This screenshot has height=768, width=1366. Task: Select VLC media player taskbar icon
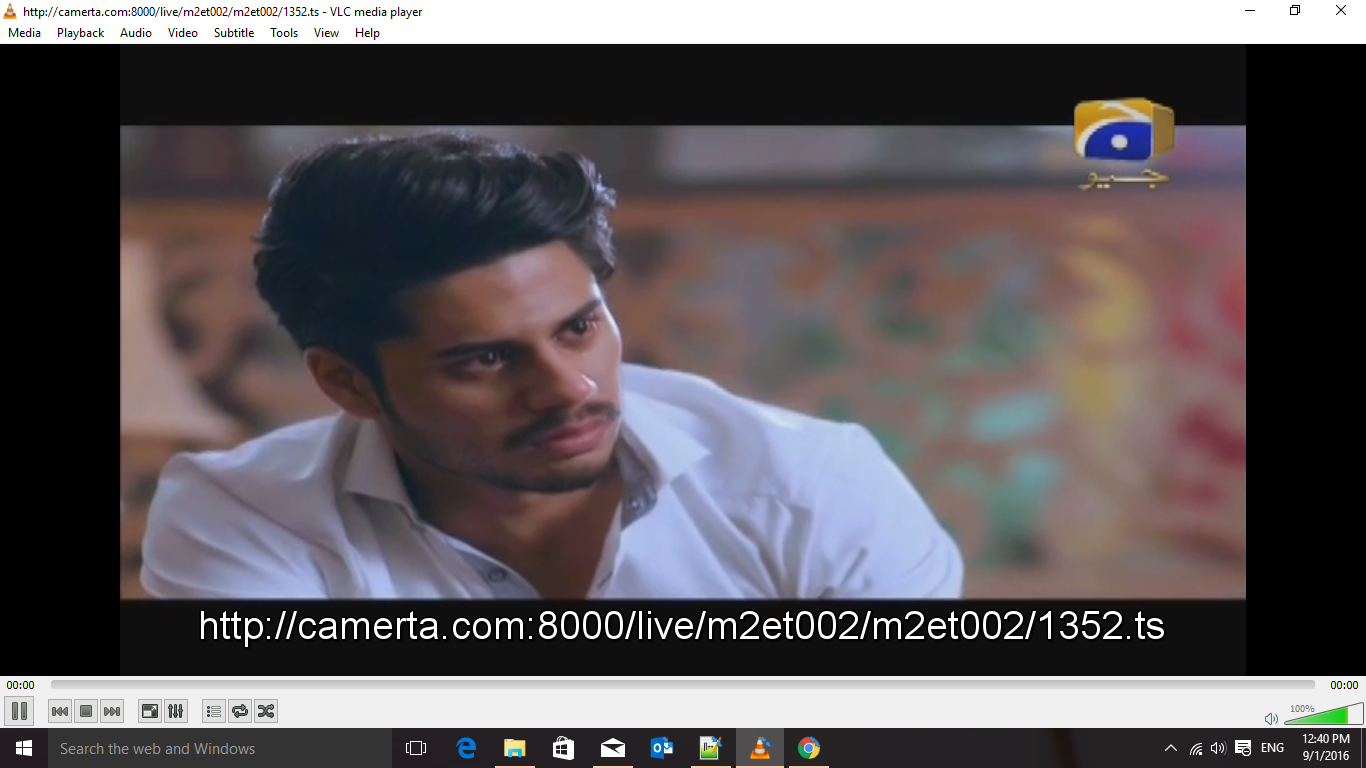(x=760, y=748)
